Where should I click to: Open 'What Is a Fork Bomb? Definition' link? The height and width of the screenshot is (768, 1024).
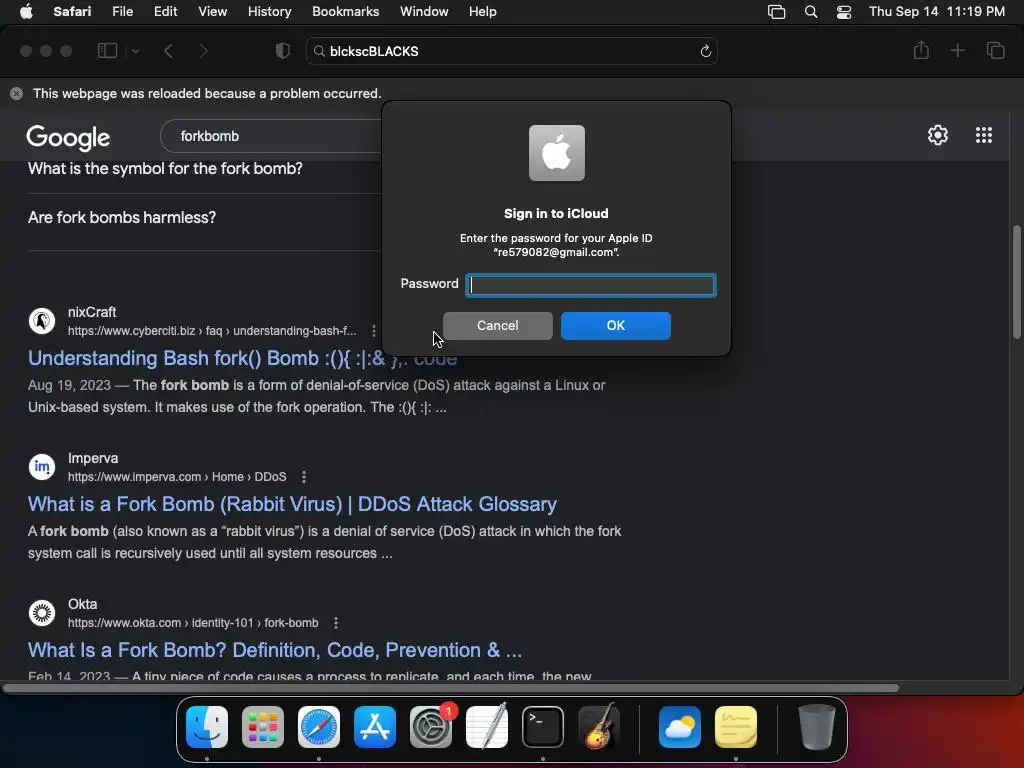click(x=275, y=650)
